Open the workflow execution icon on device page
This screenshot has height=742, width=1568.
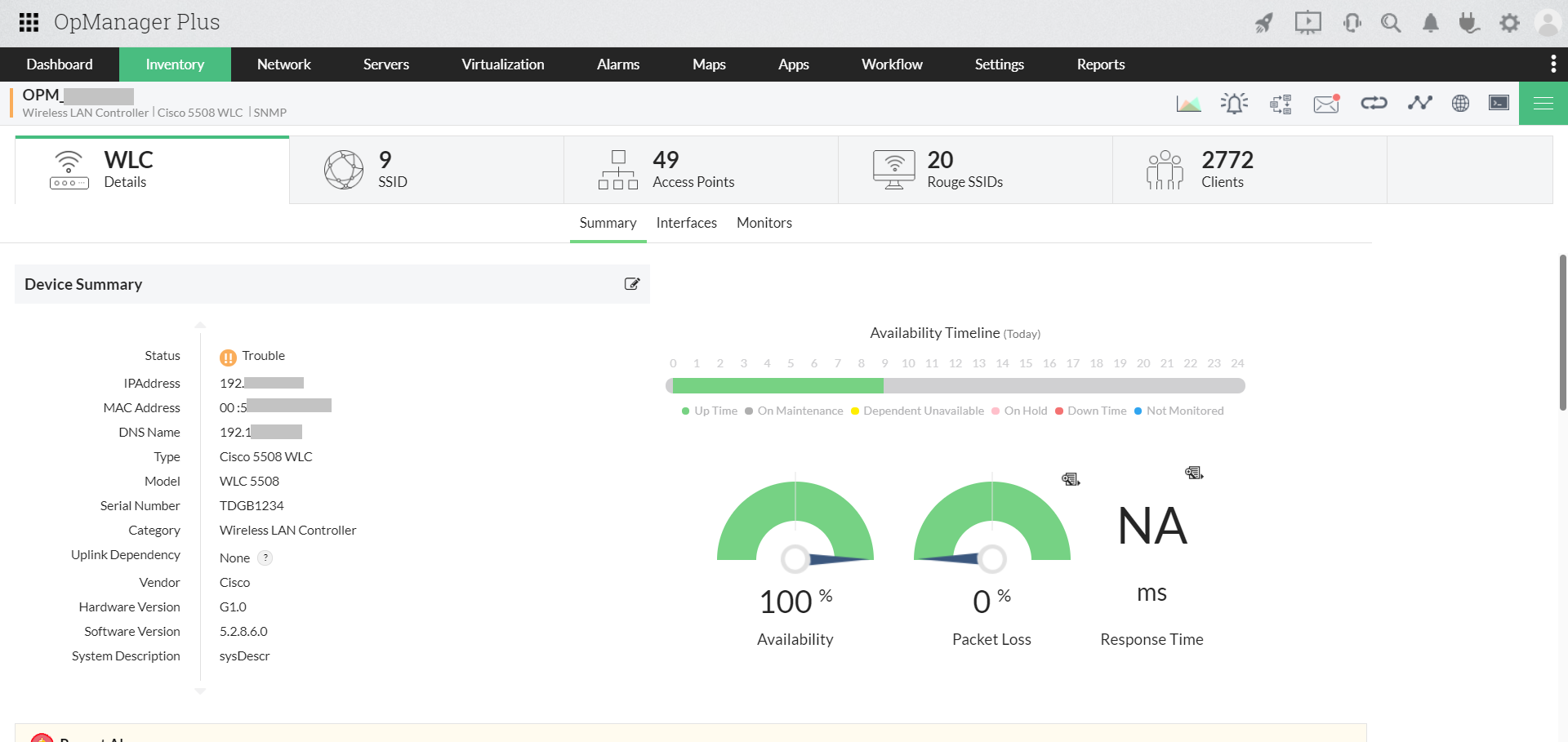click(1280, 103)
